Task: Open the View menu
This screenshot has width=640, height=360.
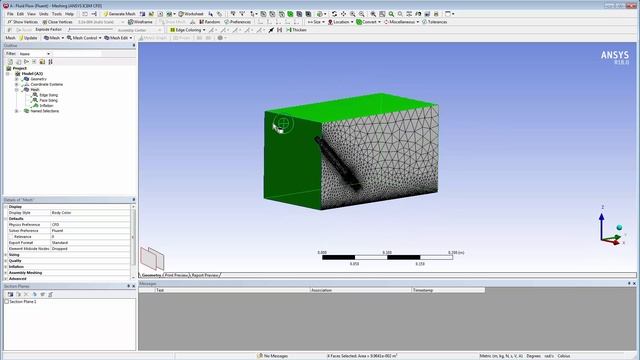Action: [x=31, y=14]
